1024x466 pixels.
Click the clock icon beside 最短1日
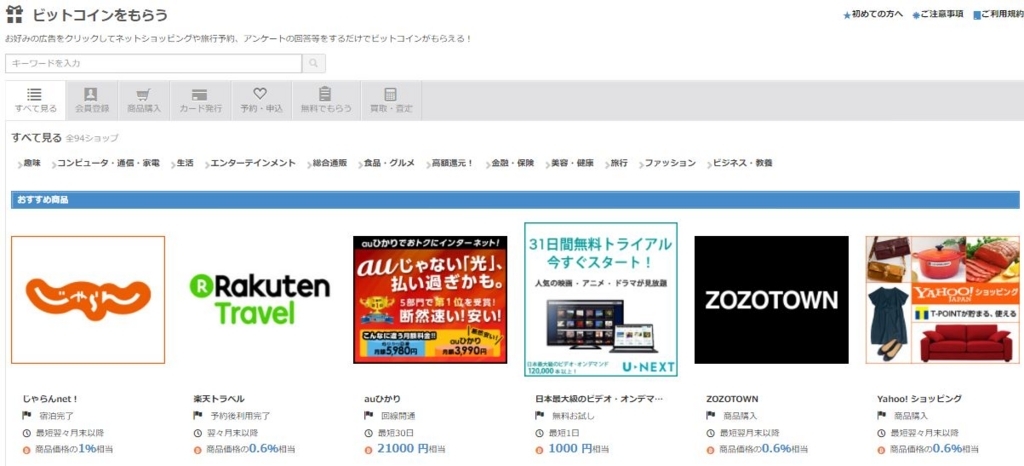coord(539,433)
